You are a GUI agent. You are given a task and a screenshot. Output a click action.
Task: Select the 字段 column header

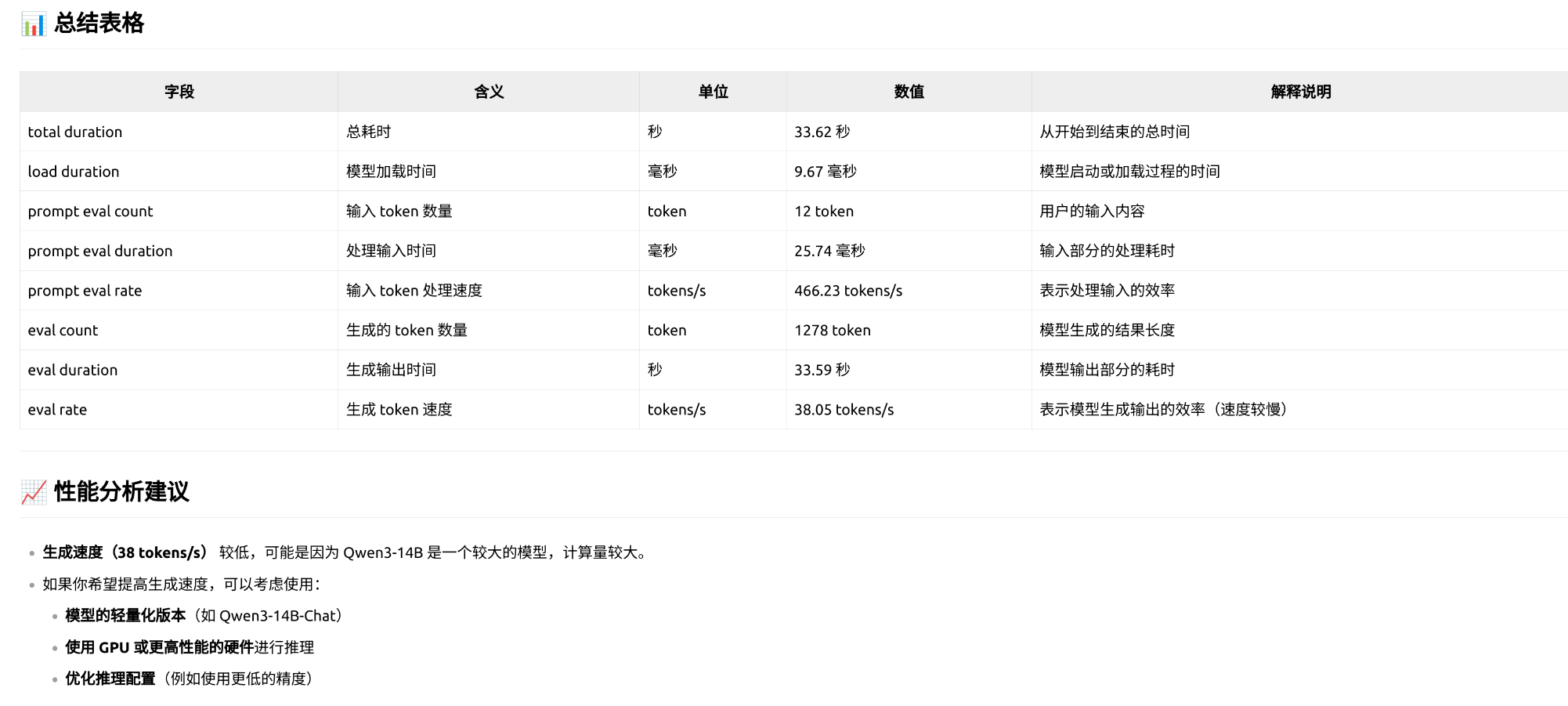[179, 92]
